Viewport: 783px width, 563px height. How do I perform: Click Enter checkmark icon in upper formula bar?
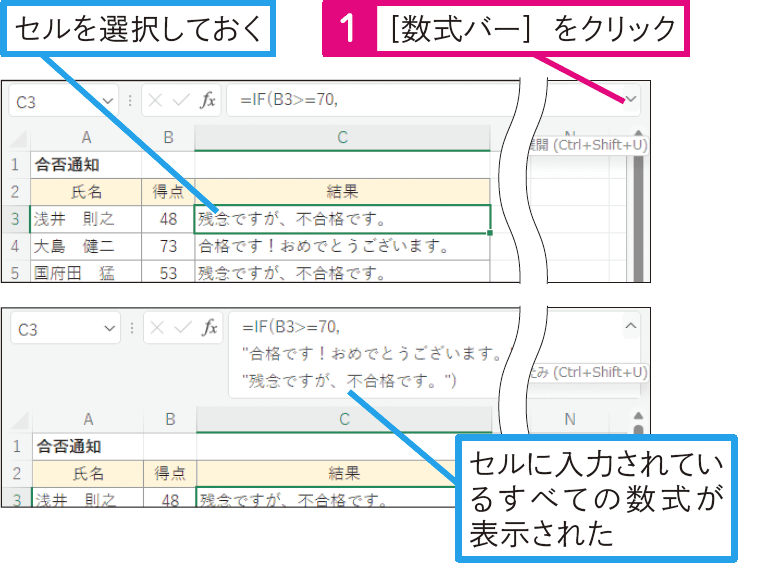181,101
